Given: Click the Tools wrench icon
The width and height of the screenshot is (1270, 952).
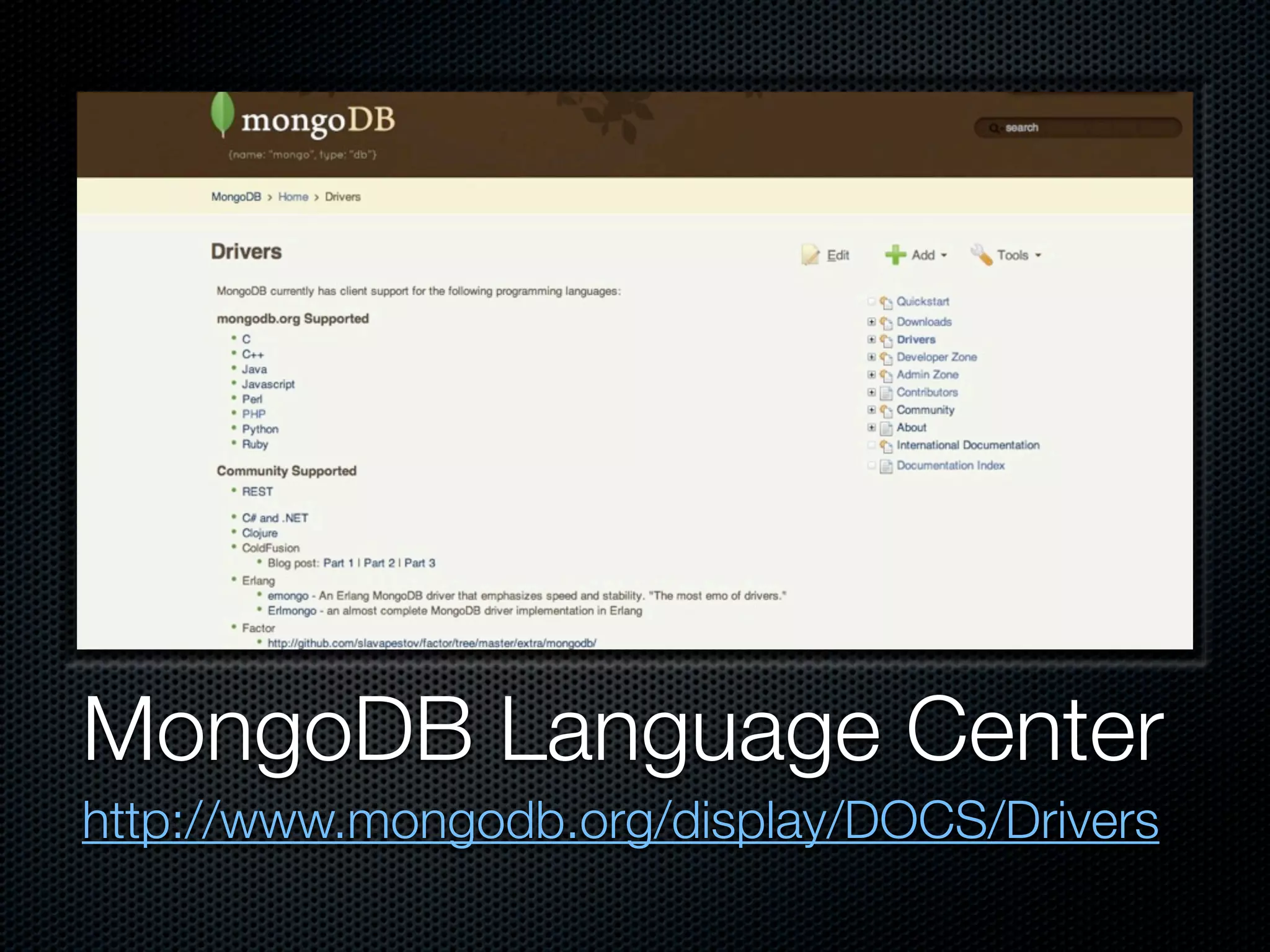Looking at the screenshot, I should (x=981, y=255).
